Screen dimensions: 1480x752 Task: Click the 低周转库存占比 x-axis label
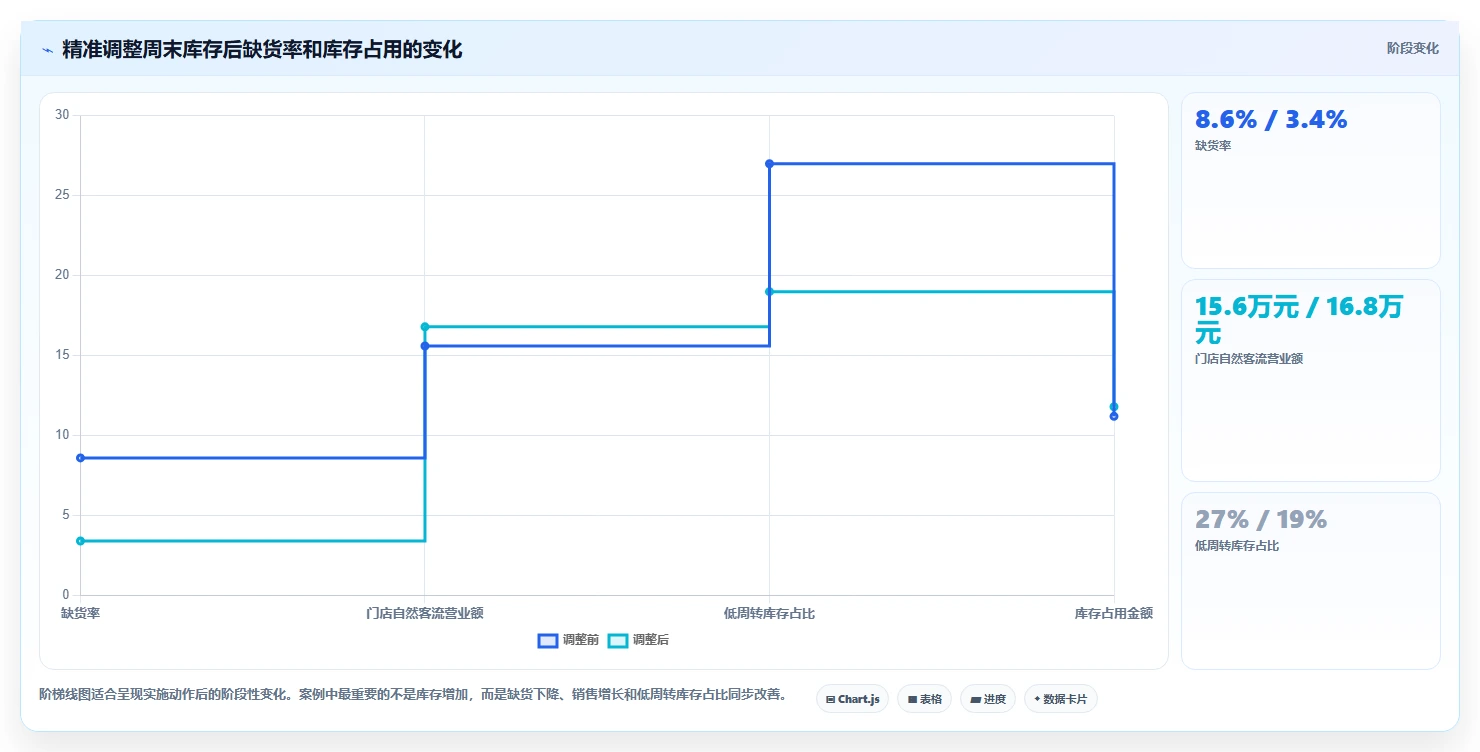tap(769, 613)
